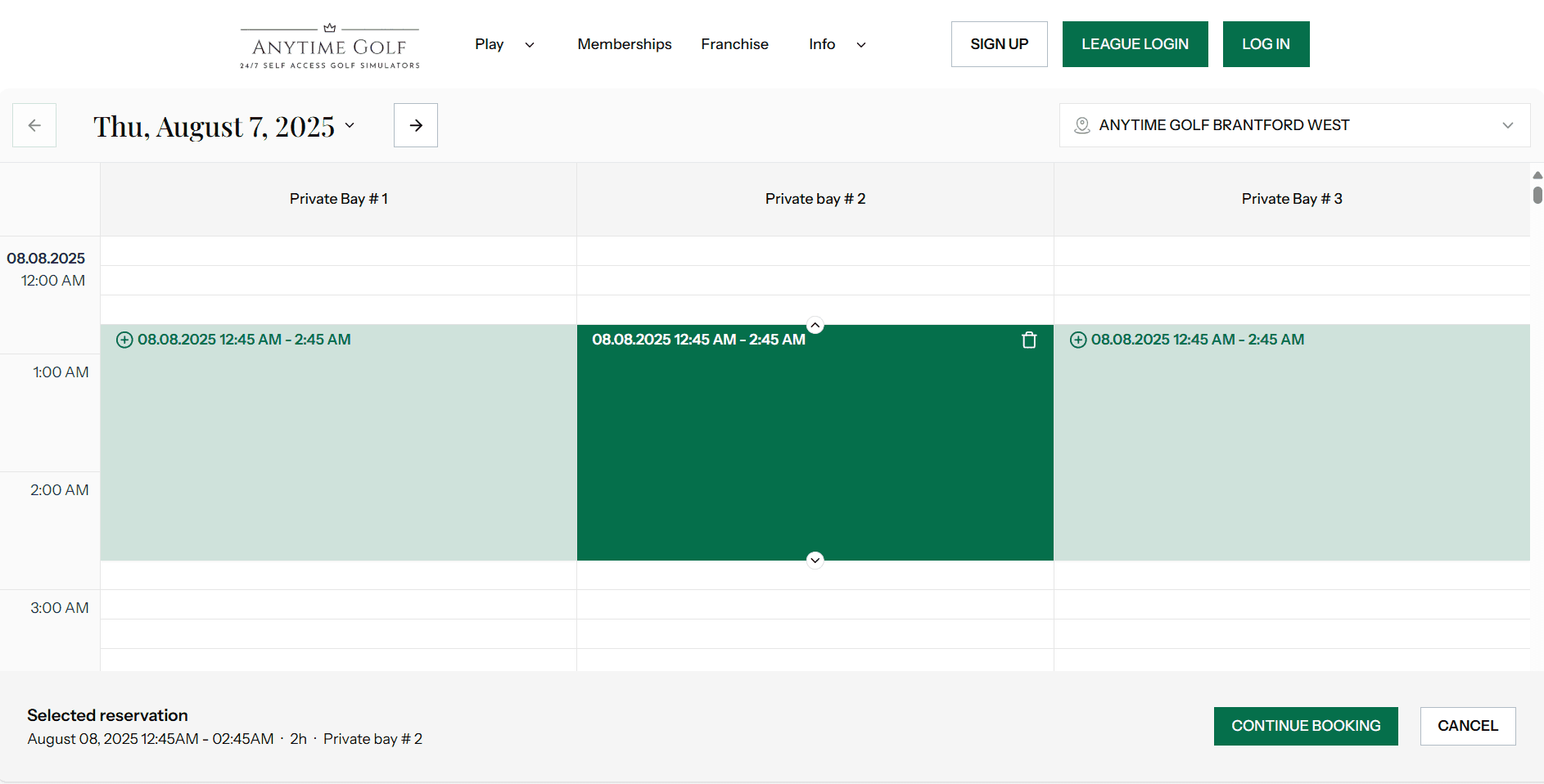This screenshot has height=784, width=1544.
Task: Click the bottom resize handle of selected reservation
Action: (815, 560)
